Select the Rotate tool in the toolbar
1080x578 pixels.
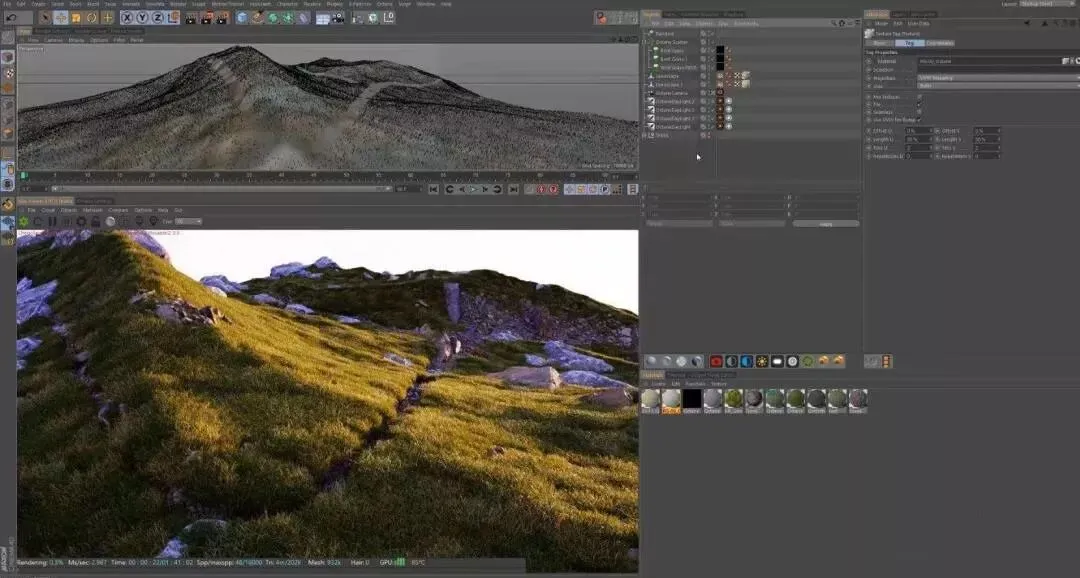(91, 17)
